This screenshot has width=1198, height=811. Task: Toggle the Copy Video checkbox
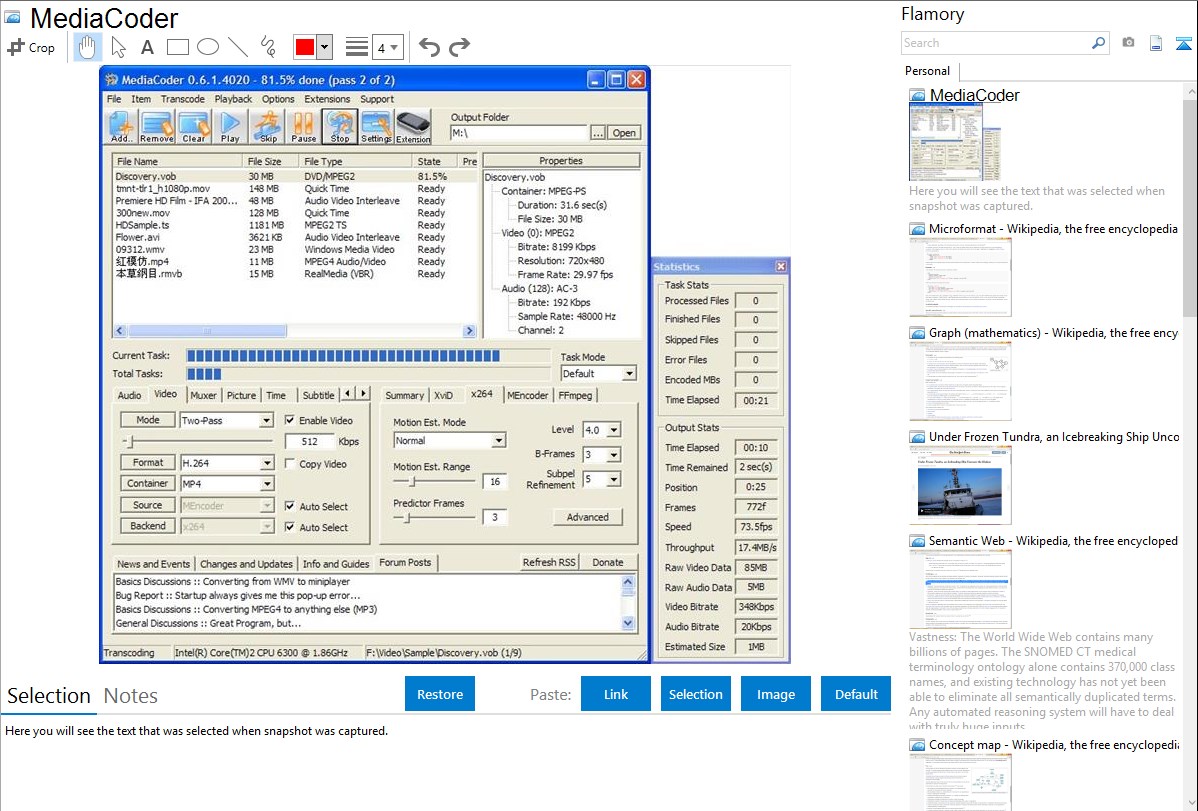point(290,464)
